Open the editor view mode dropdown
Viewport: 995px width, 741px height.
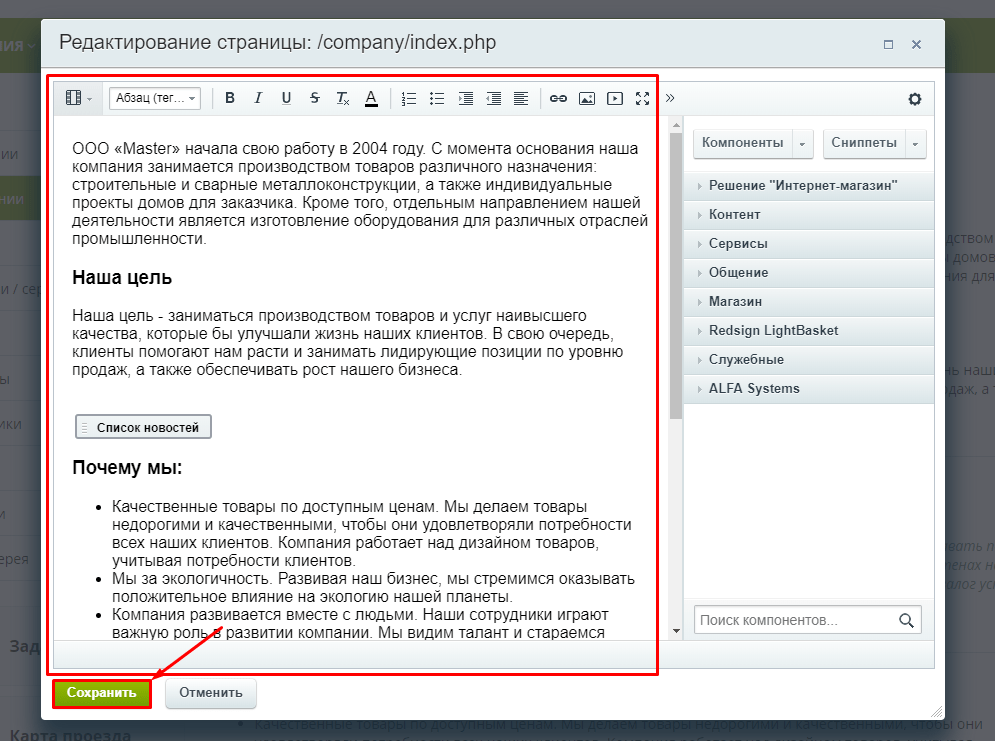tap(78, 98)
